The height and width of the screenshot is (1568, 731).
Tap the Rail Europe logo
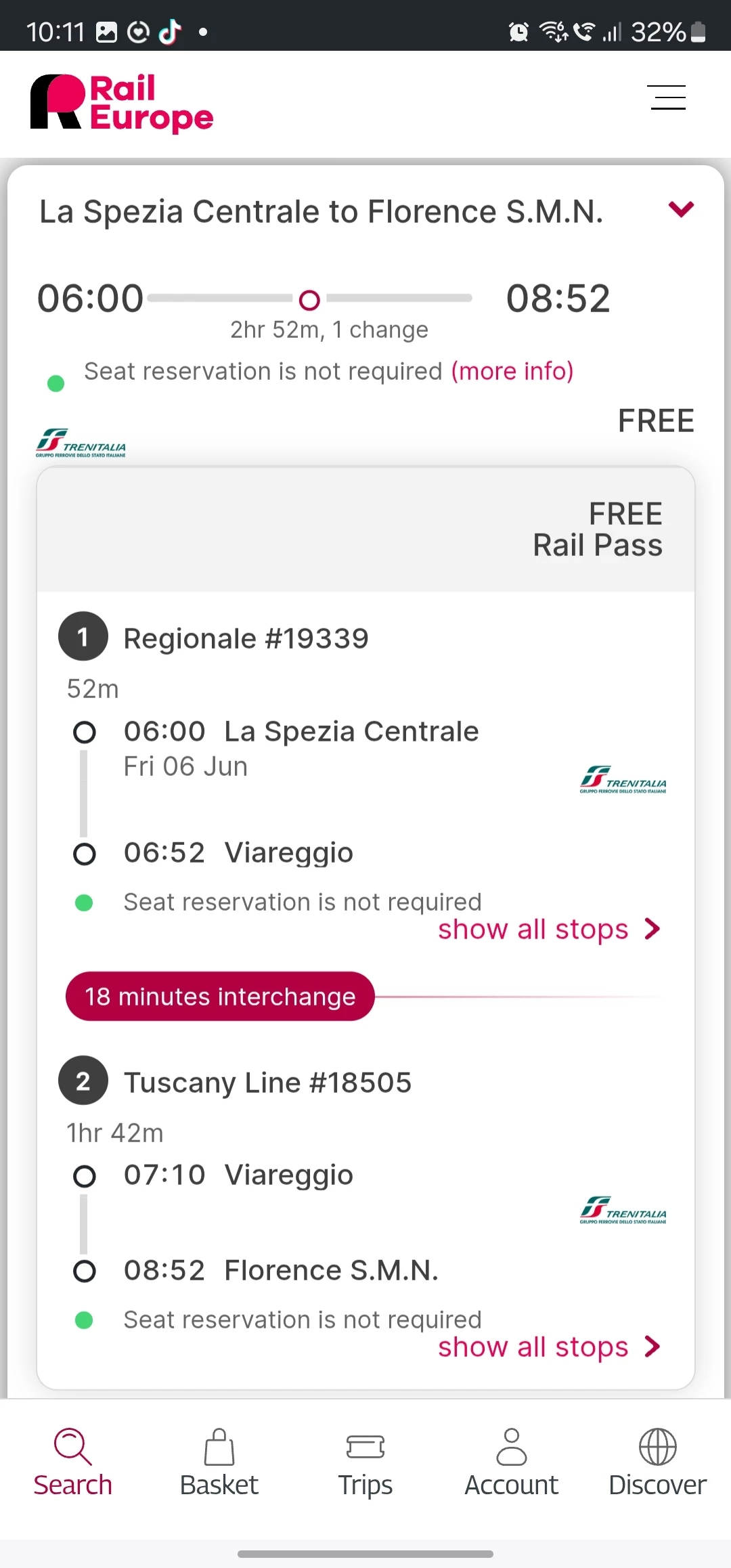[x=122, y=103]
